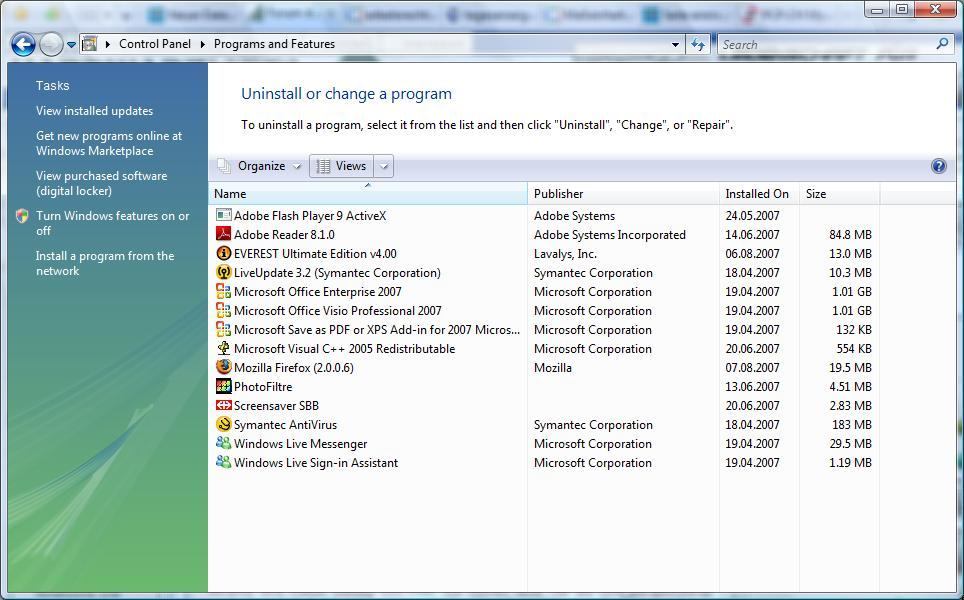This screenshot has height=600, width=964.
Task: Click the 84.8 MB size cell
Action: (x=850, y=235)
